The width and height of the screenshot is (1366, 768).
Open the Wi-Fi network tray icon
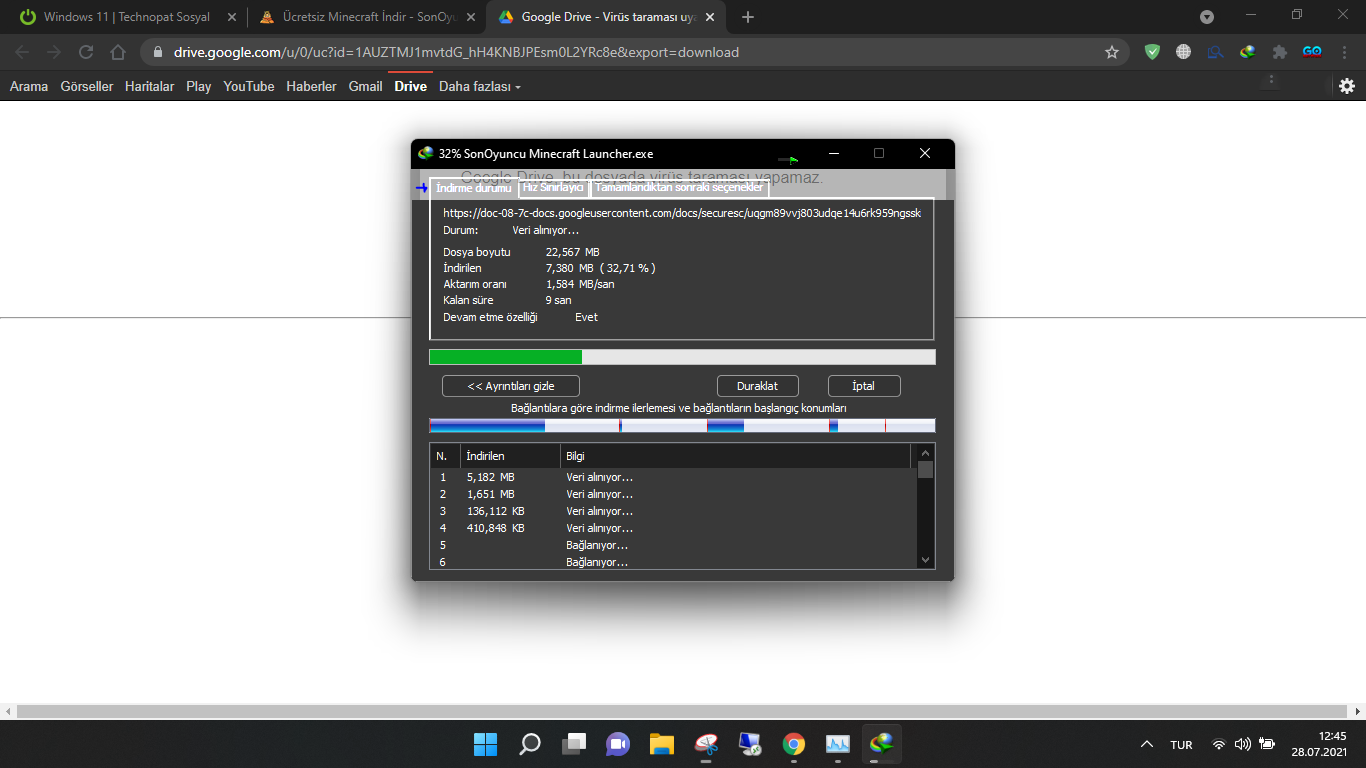click(x=1219, y=744)
